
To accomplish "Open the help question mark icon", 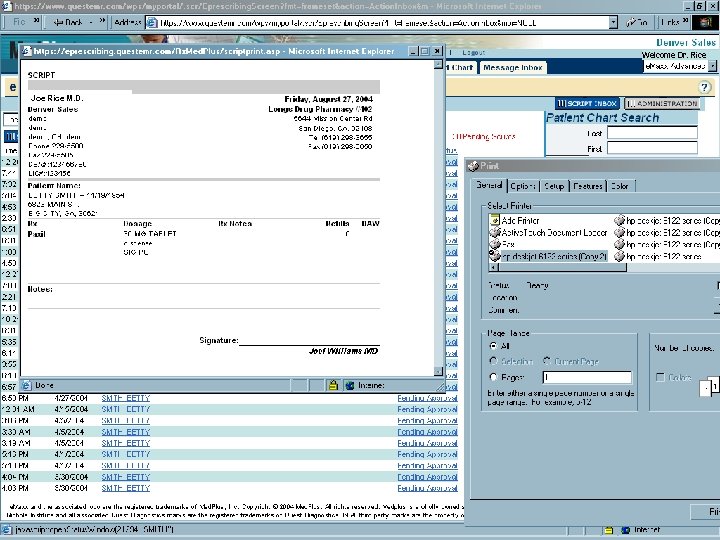I will pos(704,87).
